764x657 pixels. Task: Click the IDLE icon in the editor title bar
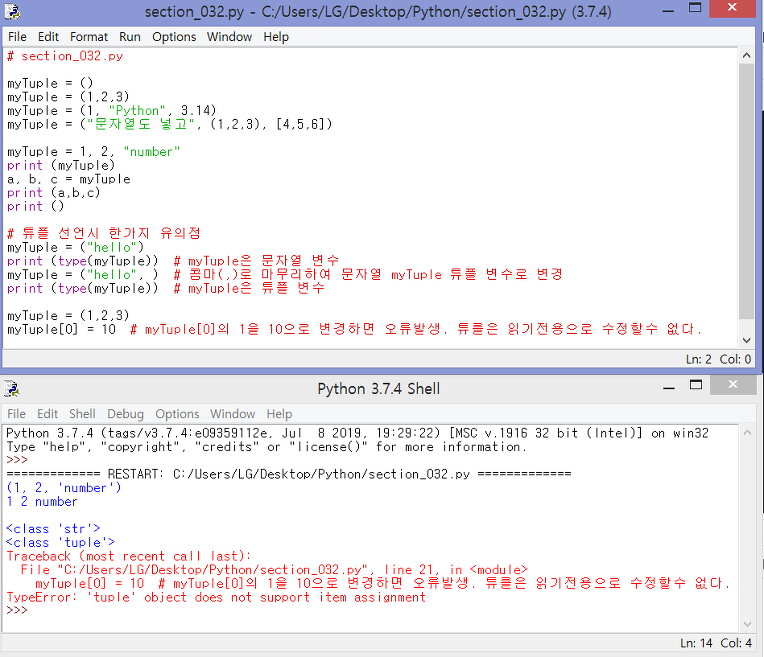pos(12,11)
